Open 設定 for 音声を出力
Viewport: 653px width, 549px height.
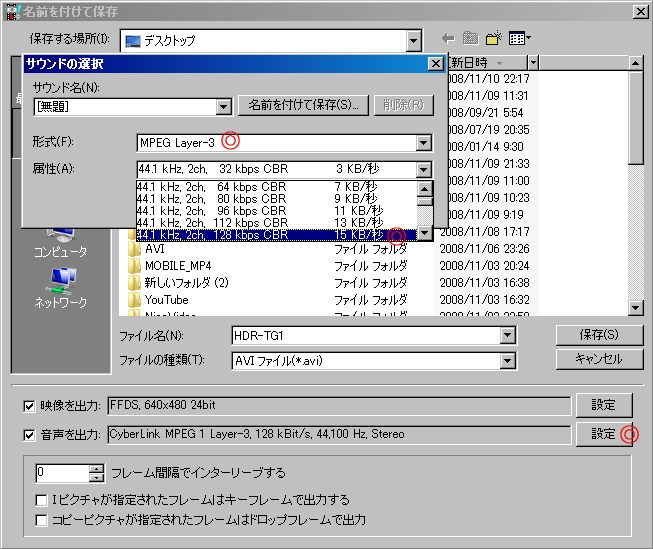coord(604,434)
